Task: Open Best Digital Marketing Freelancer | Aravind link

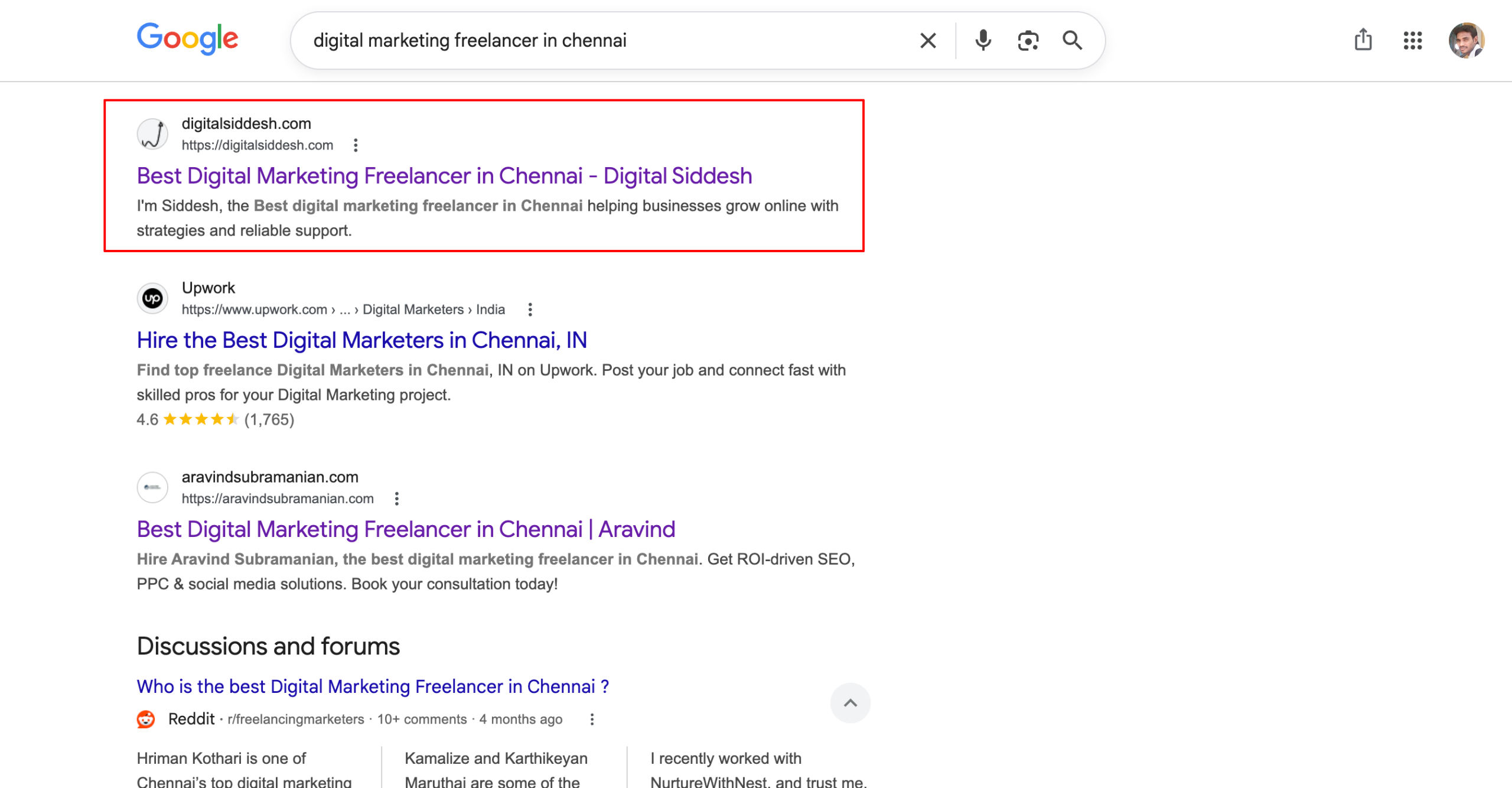Action: pyautogui.click(x=406, y=529)
